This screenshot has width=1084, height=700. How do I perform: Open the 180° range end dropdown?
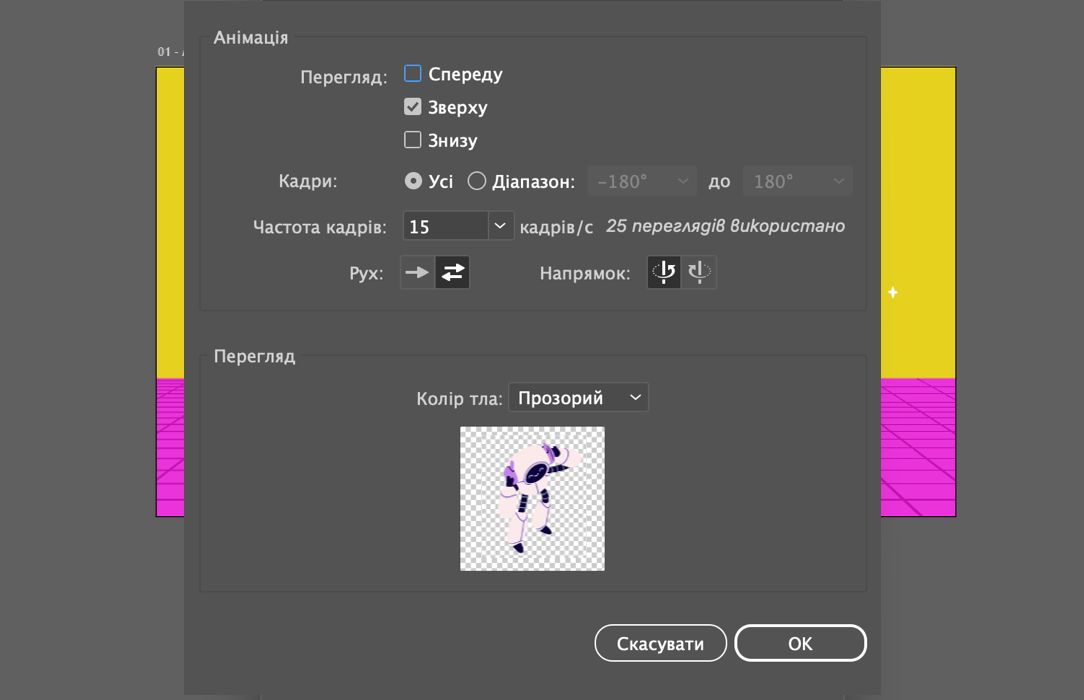pyautogui.click(x=797, y=182)
